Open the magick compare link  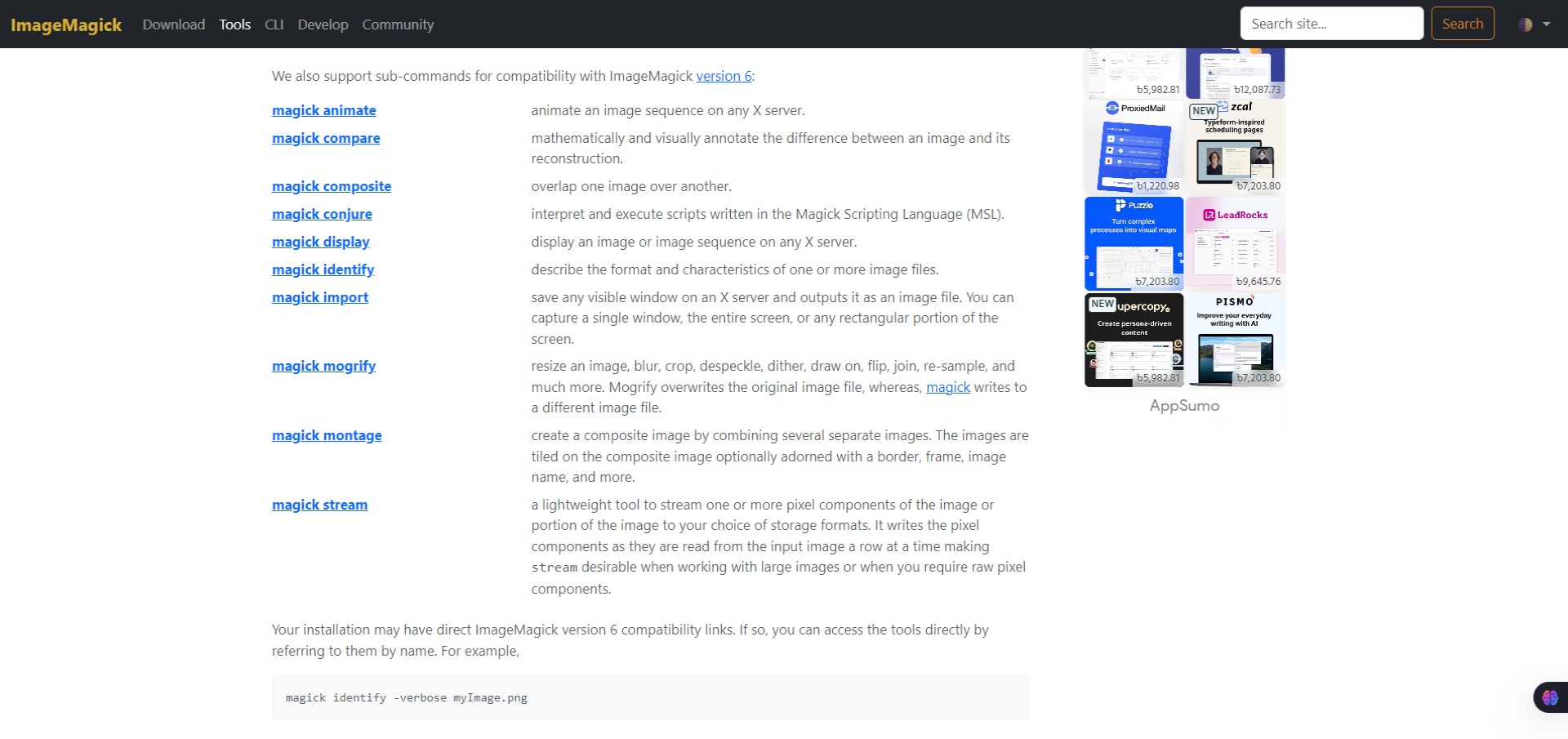pos(326,138)
